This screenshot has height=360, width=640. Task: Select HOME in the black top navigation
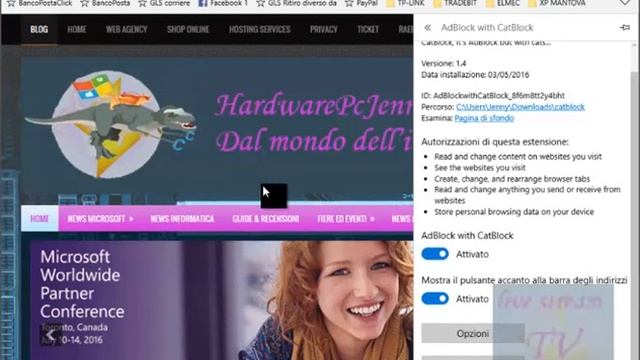(77, 29)
